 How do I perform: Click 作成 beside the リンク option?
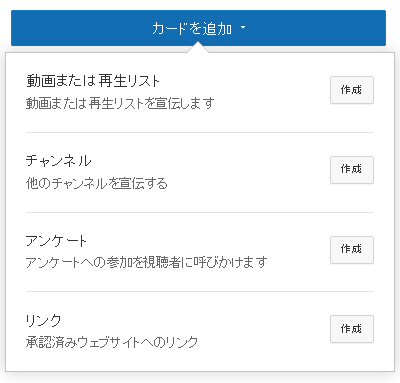pyautogui.click(x=352, y=329)
